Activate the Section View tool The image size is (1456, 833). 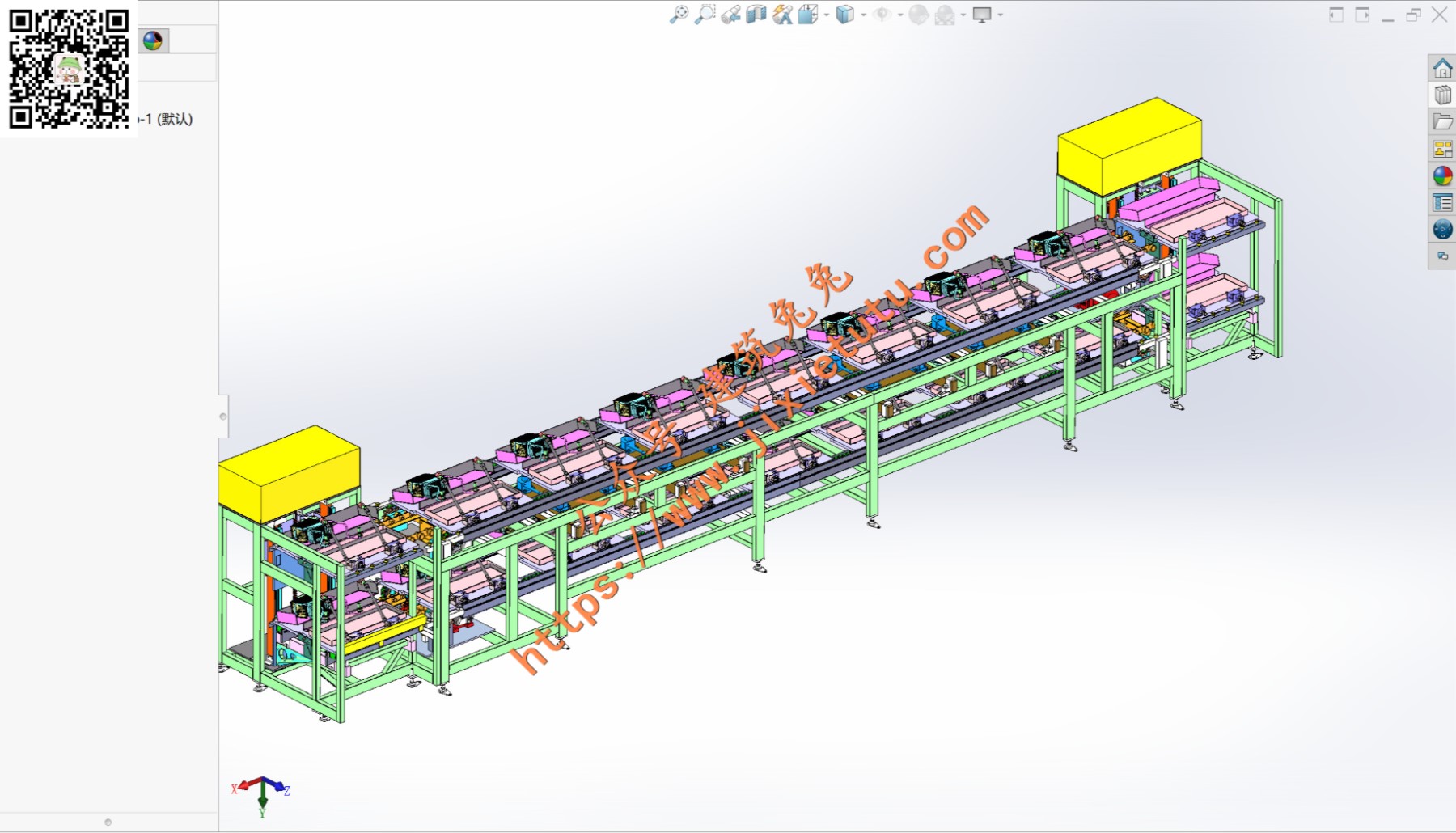pyautogui.click(x=756, y=15)
